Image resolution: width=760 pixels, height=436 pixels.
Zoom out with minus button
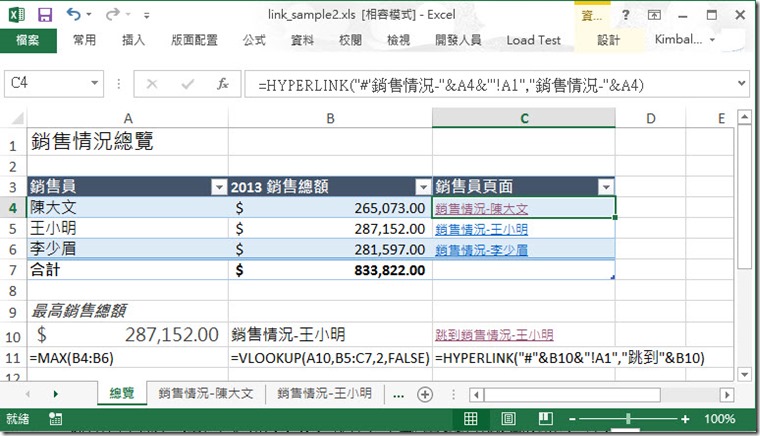(x=572, y=419)
